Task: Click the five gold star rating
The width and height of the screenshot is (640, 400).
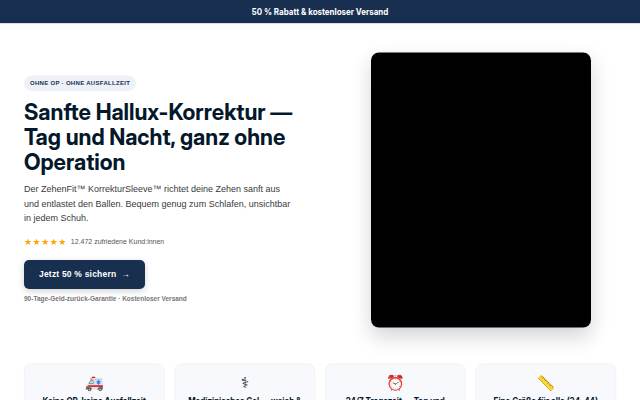Action: [45, 242]
